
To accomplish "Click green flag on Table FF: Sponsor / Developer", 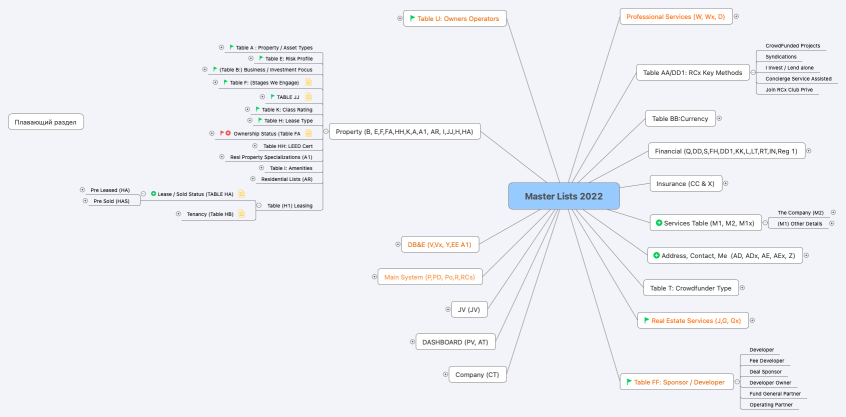I will (629, 382).
